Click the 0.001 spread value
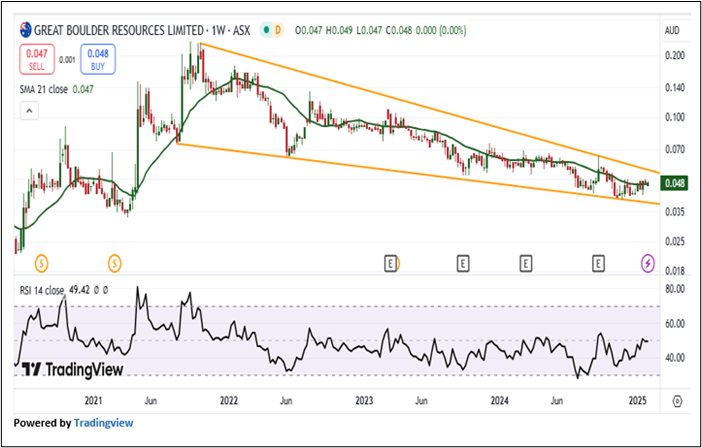This screenshot has width=702, height=448. click(67, 60)
